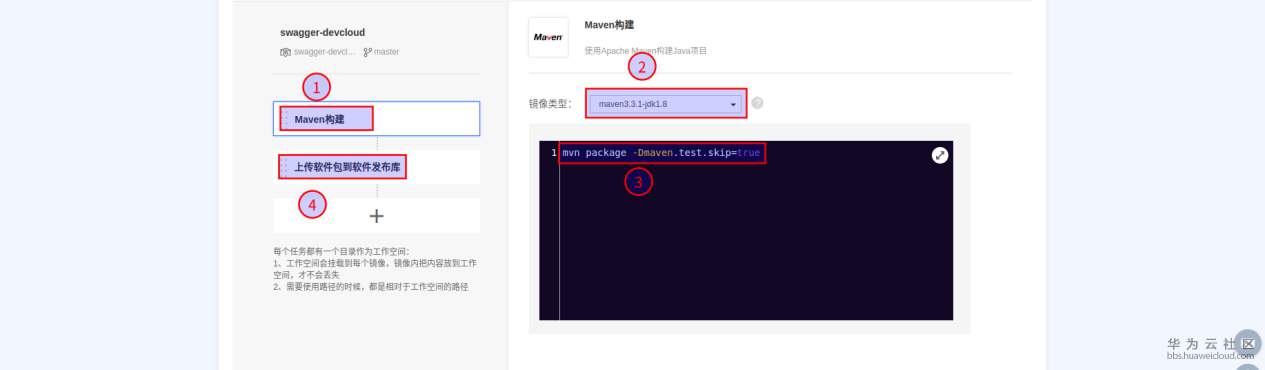Click the 使用Apache Maven构建Java项目 description

coord(646,50)
